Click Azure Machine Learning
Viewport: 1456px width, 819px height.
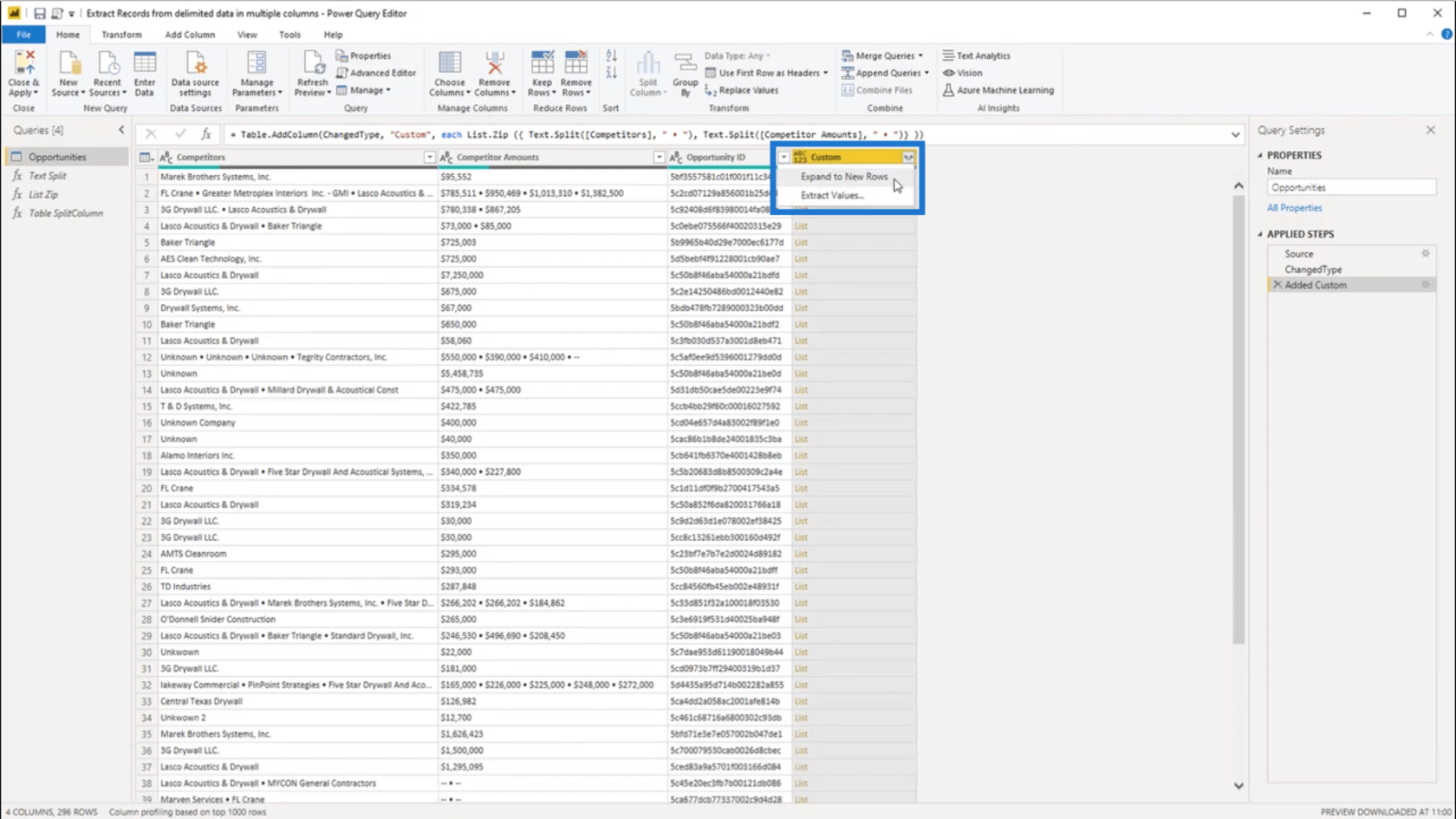tap(998, 90)
